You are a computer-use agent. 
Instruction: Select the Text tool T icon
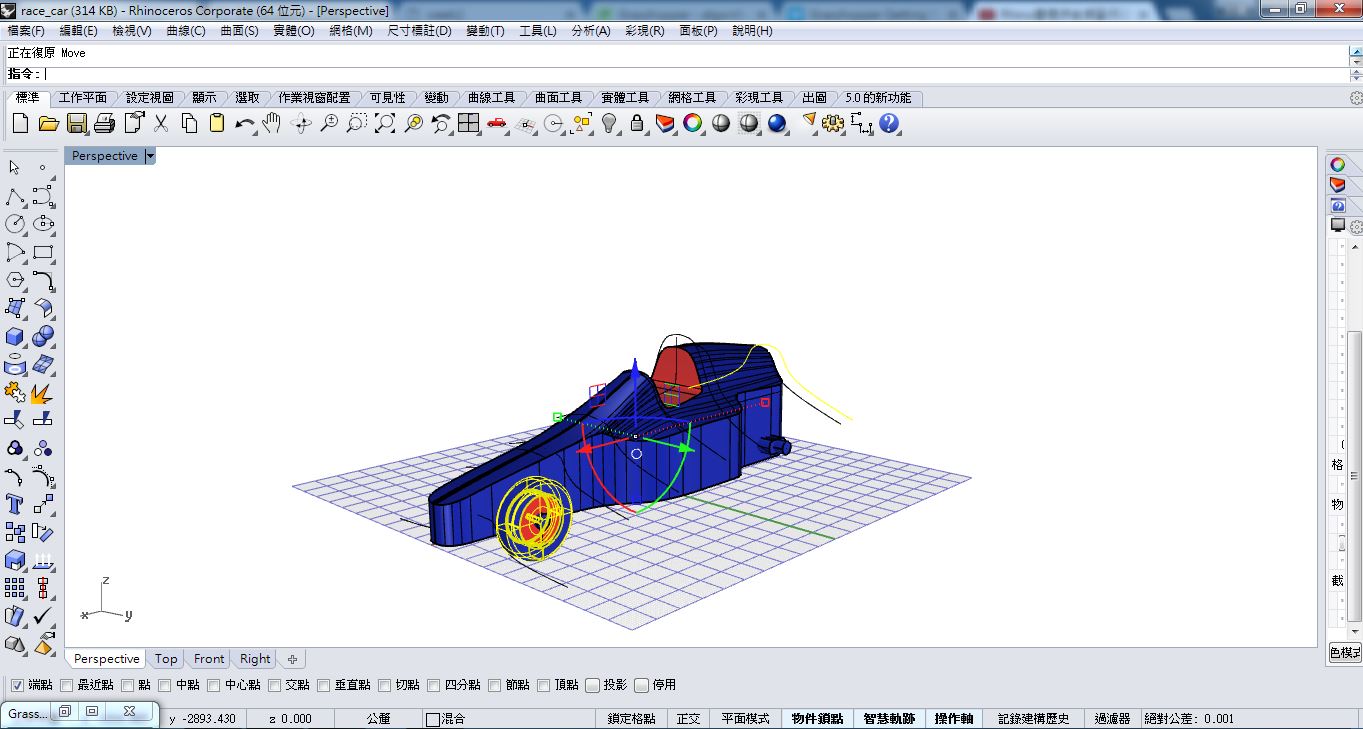pyautogui.click(x=15, y=504)
